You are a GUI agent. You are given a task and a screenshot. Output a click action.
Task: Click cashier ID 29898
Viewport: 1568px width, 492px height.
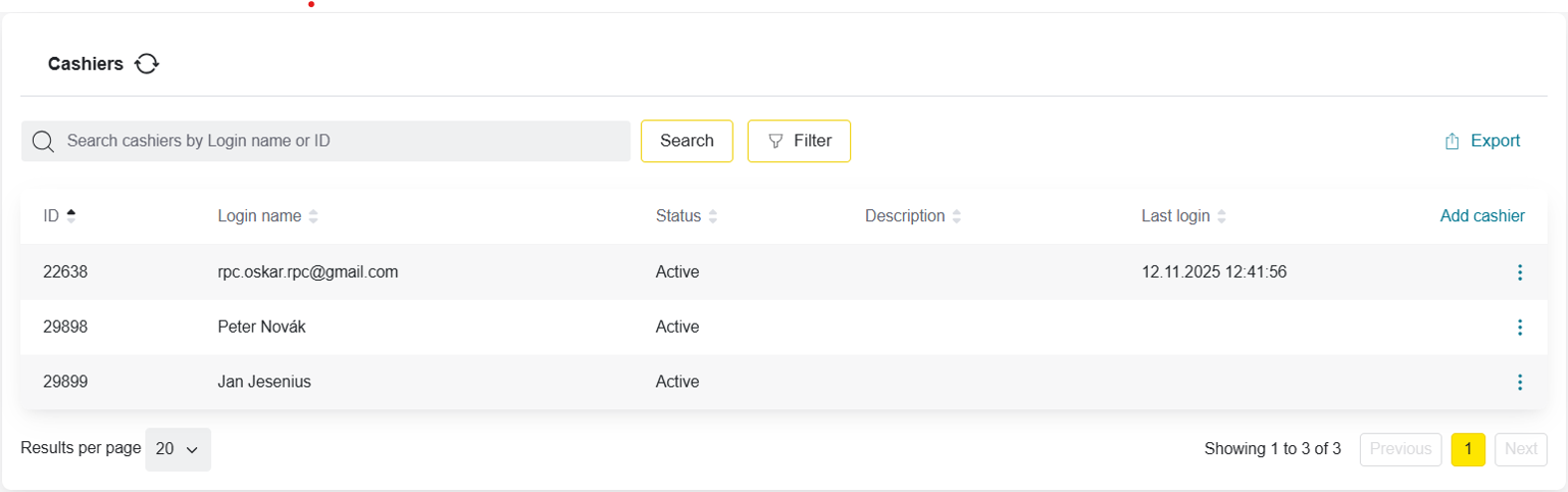[65, 327]
